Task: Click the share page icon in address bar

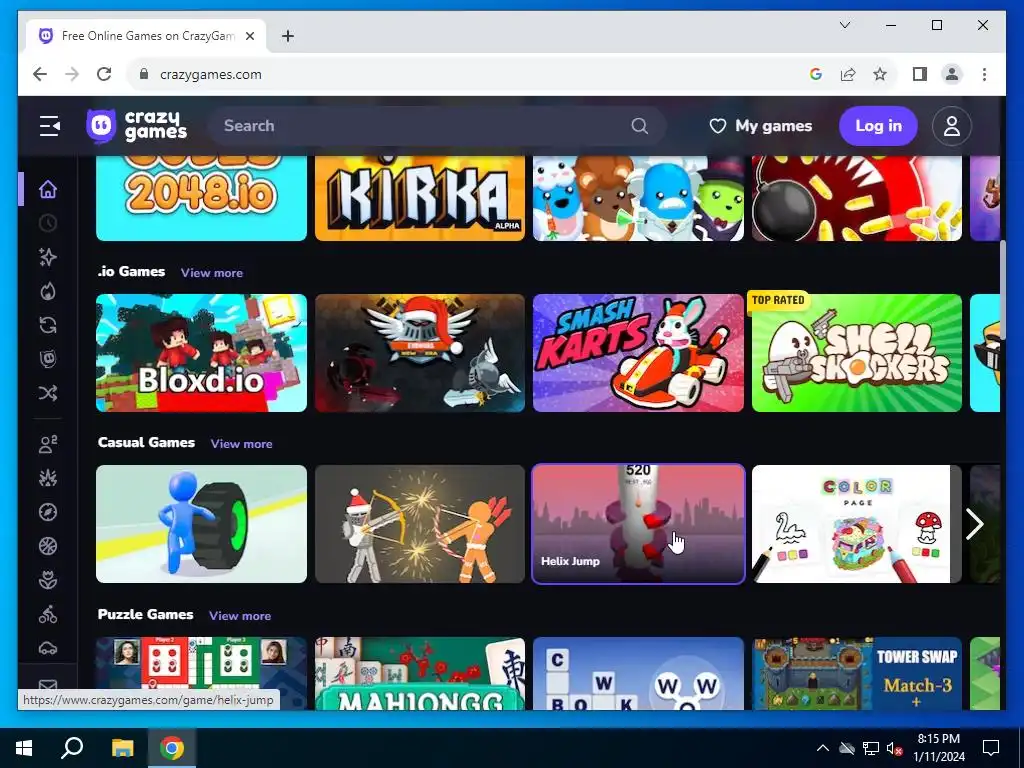Action: (848, 74)
